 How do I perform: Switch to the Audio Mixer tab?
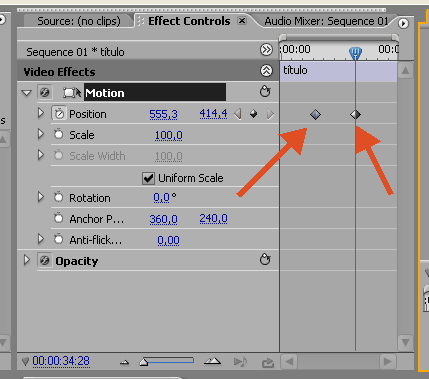point(326,21)
